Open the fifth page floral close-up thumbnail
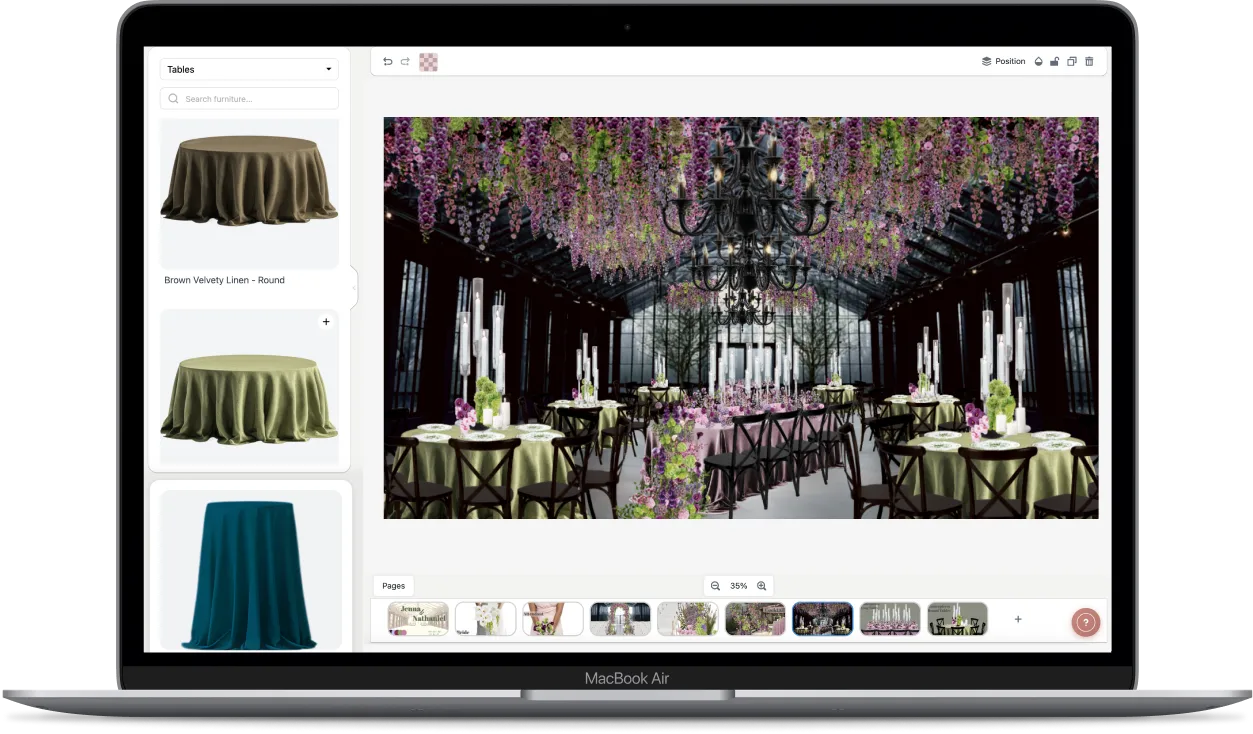Screen dimensions: 1253x734 [x=688, y=619]
